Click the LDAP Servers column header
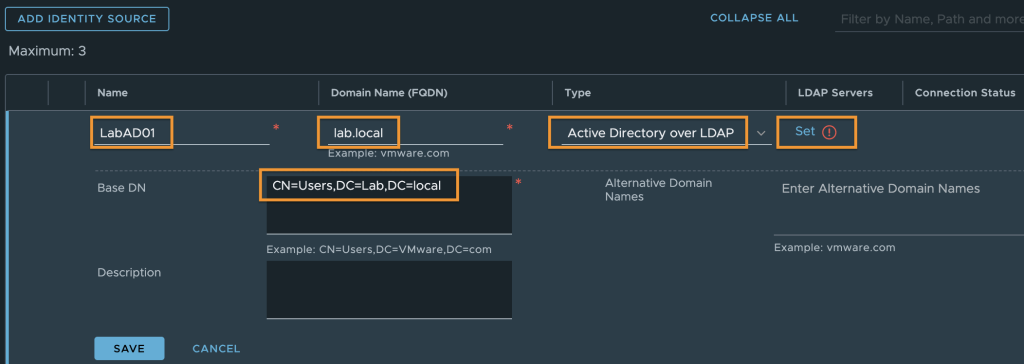The width and height of the screenshot is (1024, 364). tap(835, 93)
